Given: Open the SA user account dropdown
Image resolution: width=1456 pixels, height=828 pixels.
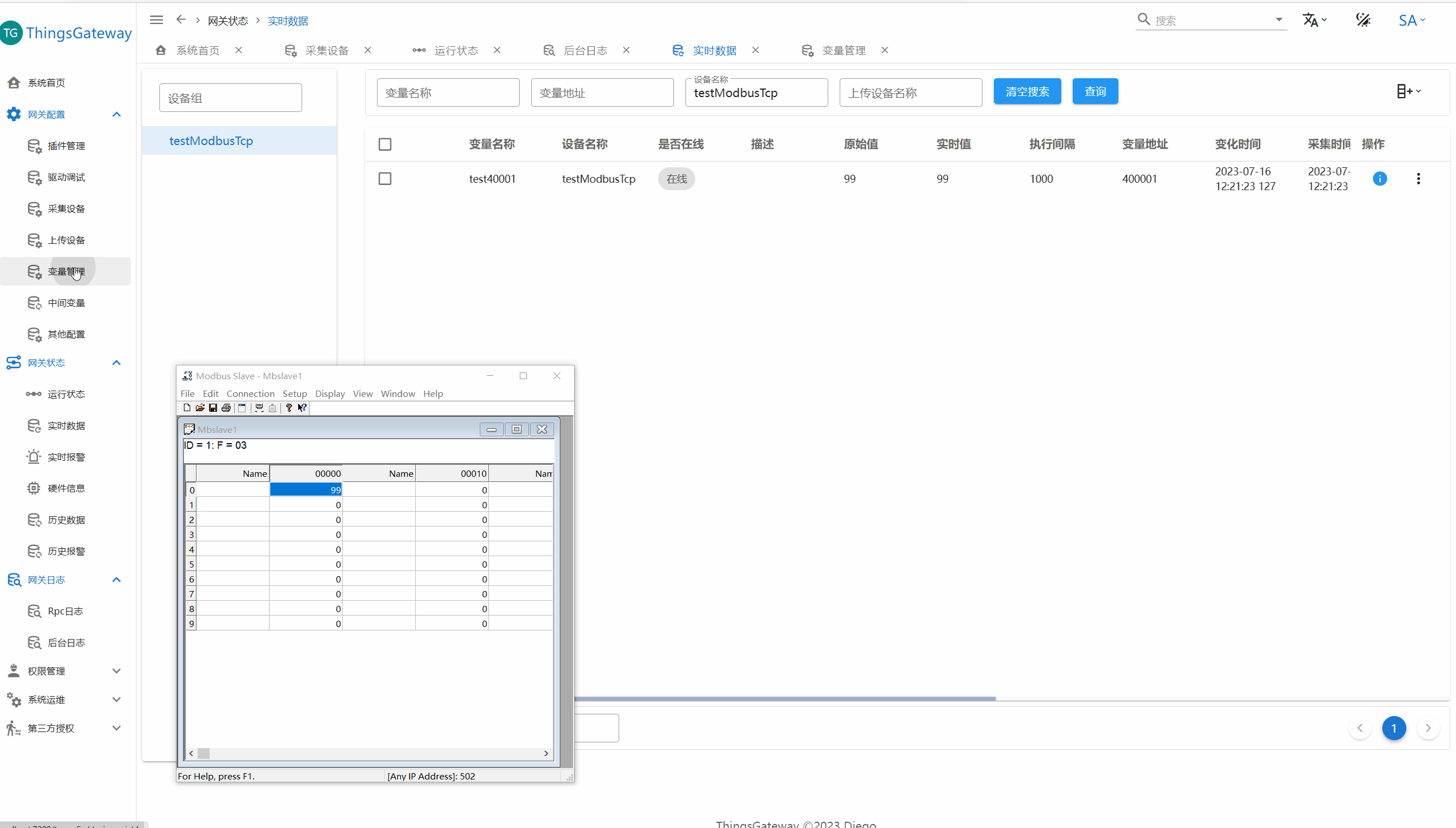Looking at the screenshot, I should (x=1411, y=21).
